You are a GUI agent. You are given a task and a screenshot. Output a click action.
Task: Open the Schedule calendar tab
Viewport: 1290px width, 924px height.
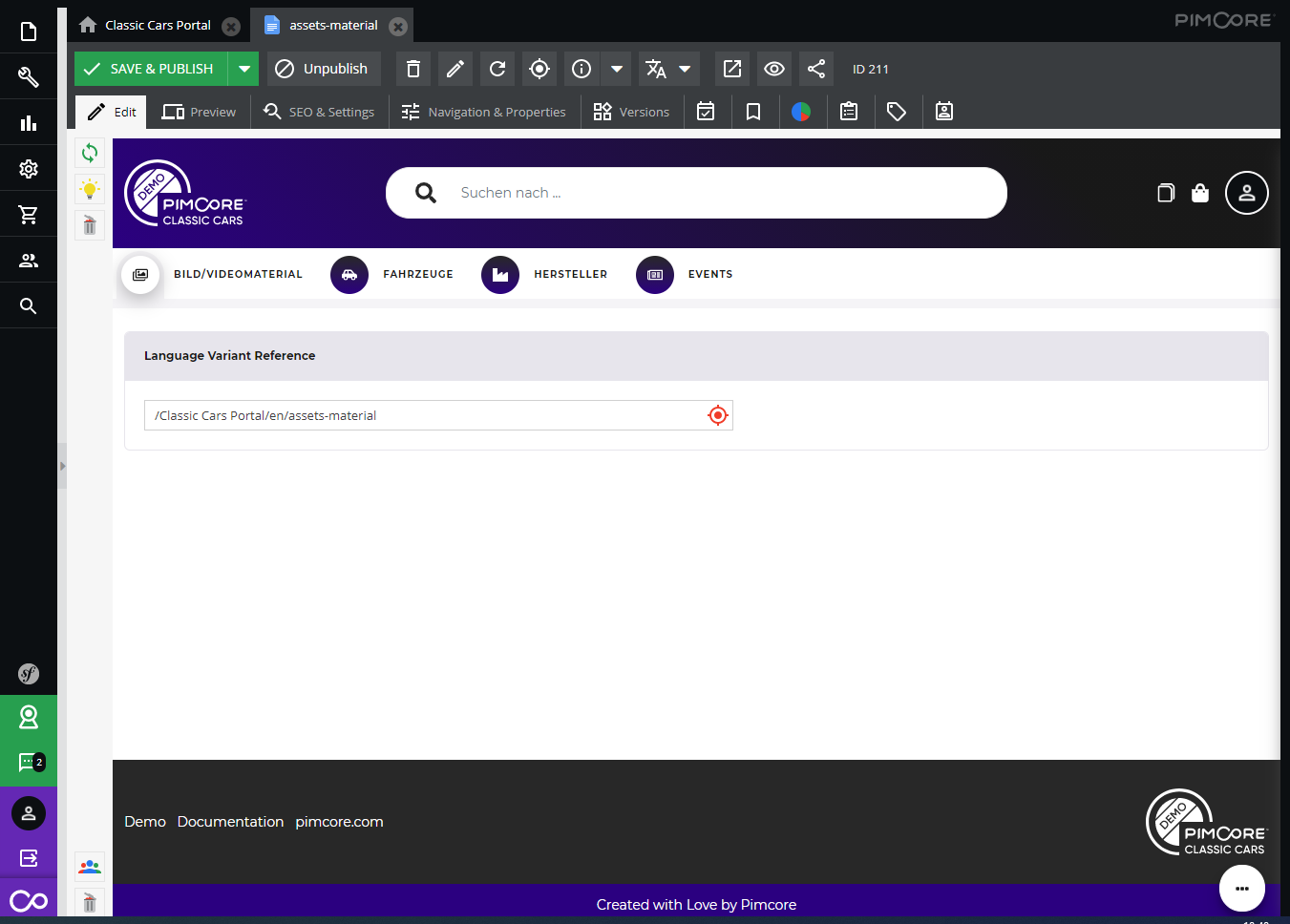coord(706,112)
